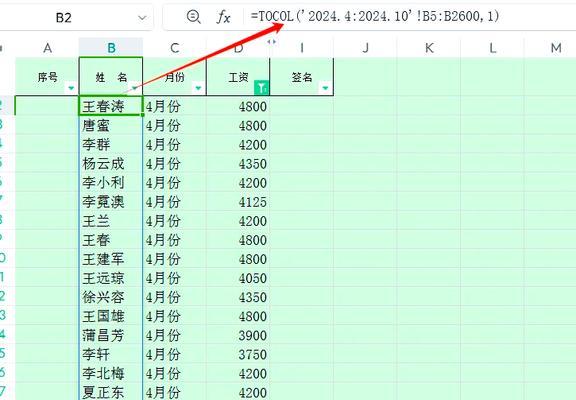
Task: Select column B header
Action: pyautogui.click(x=111, y=48)
